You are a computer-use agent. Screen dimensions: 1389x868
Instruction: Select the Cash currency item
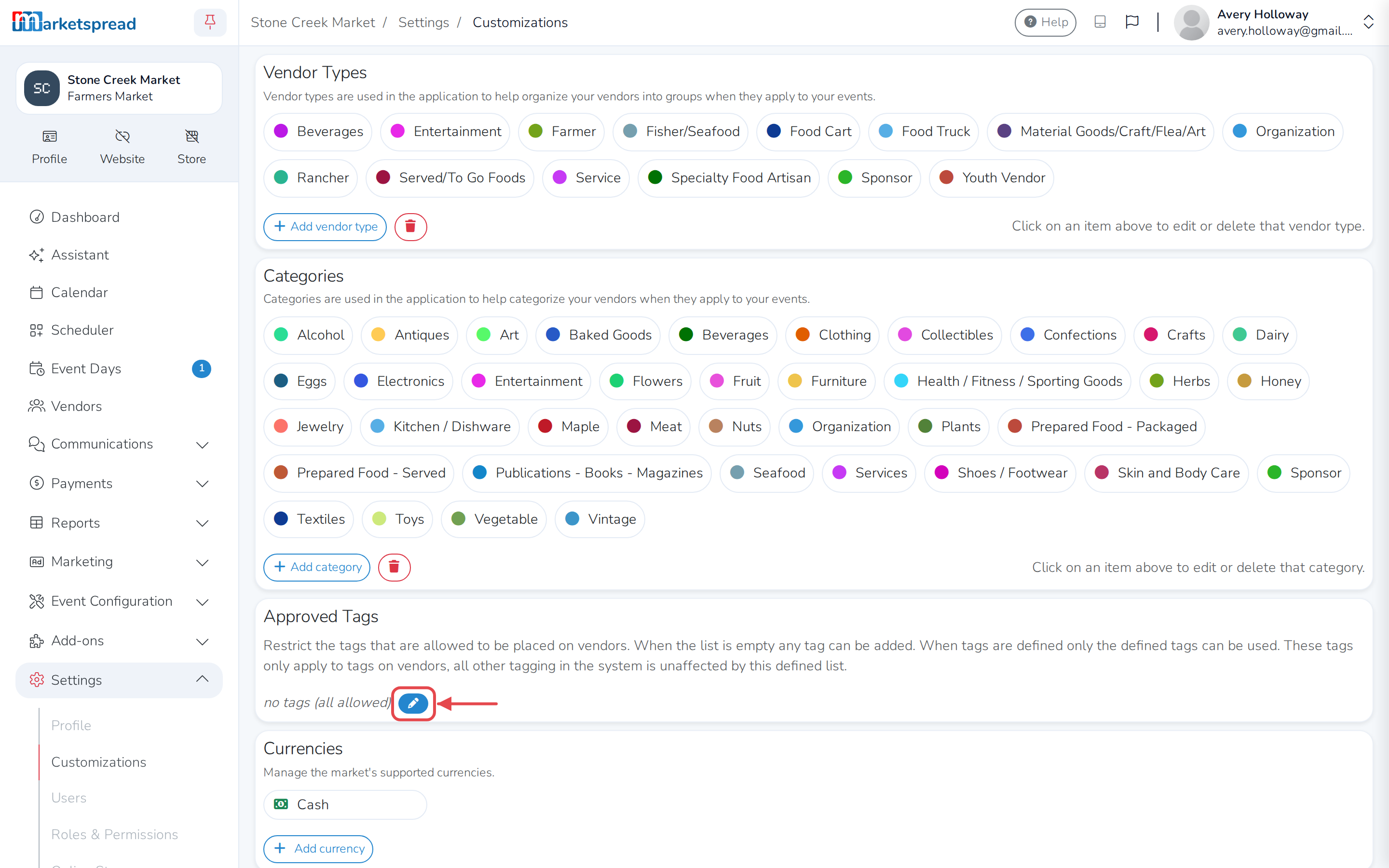click(345, 804)
